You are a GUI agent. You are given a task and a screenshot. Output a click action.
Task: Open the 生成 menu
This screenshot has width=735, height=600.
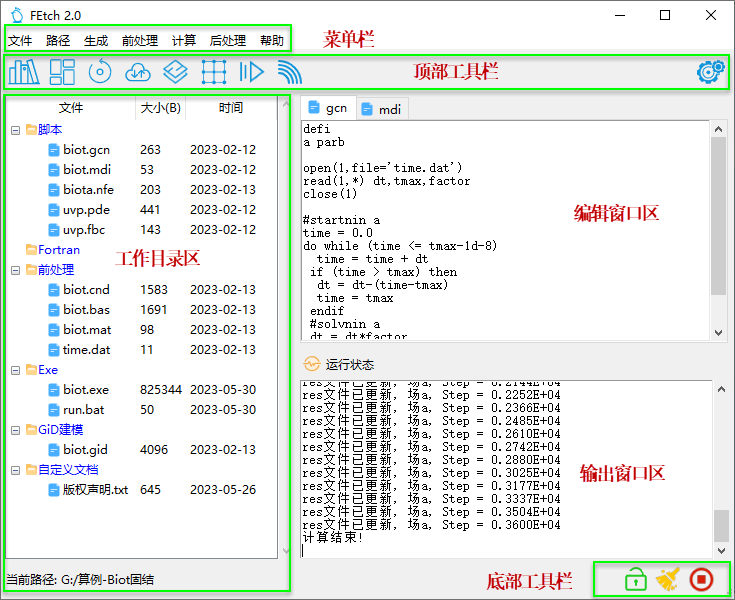click(x=96, y=41)
